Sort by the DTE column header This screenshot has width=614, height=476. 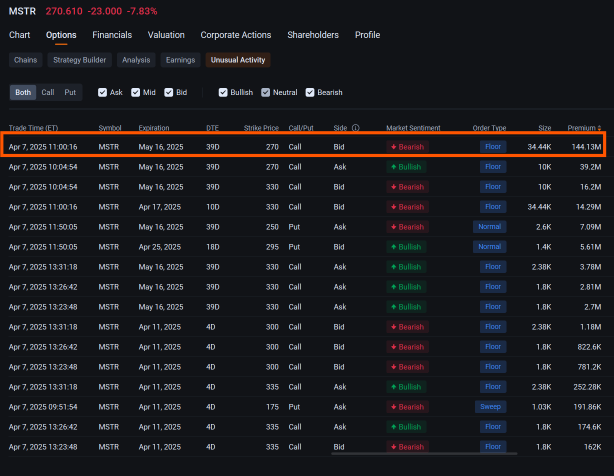(x=212, y=128)
